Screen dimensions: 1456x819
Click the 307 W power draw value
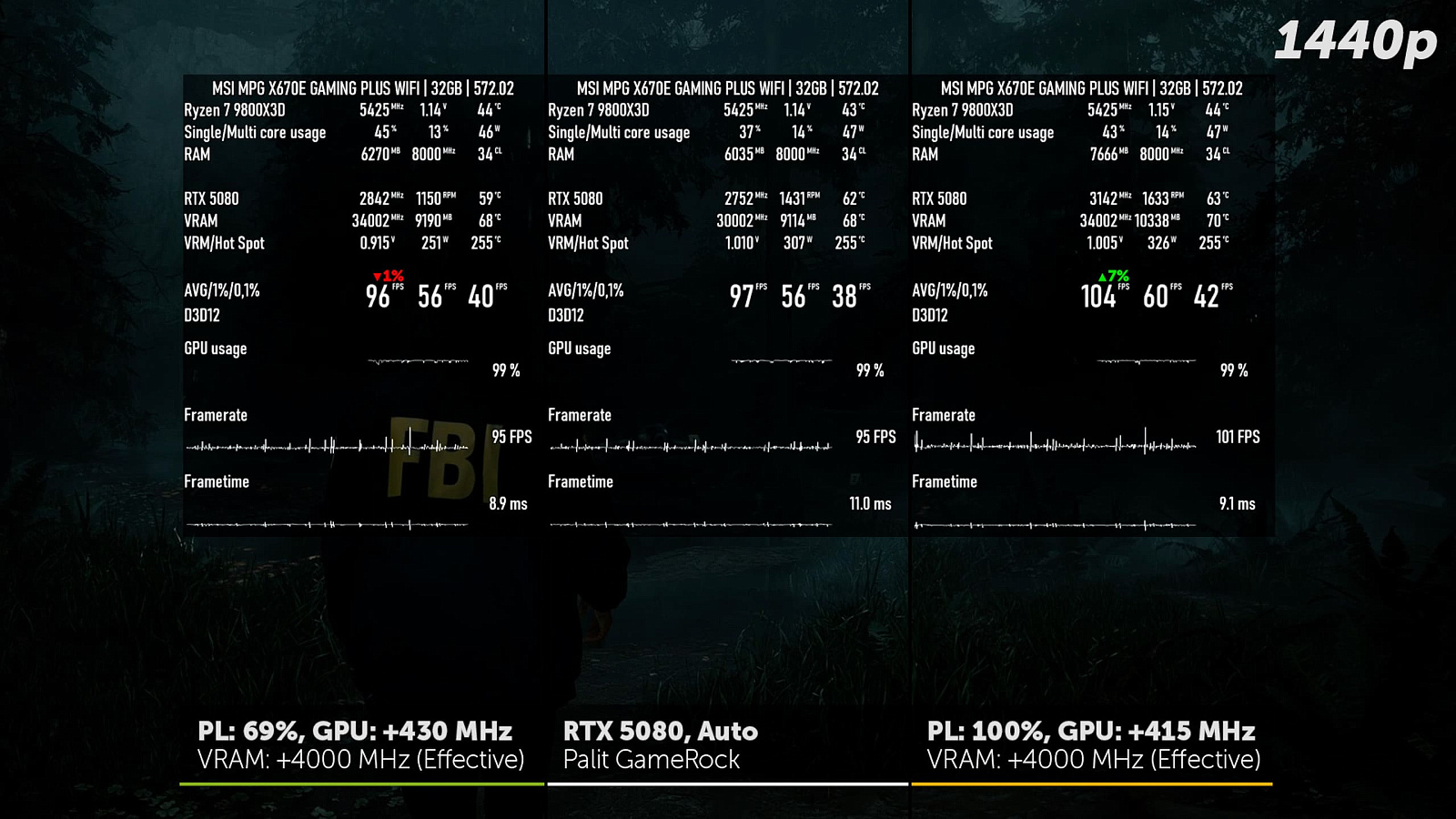799,243
